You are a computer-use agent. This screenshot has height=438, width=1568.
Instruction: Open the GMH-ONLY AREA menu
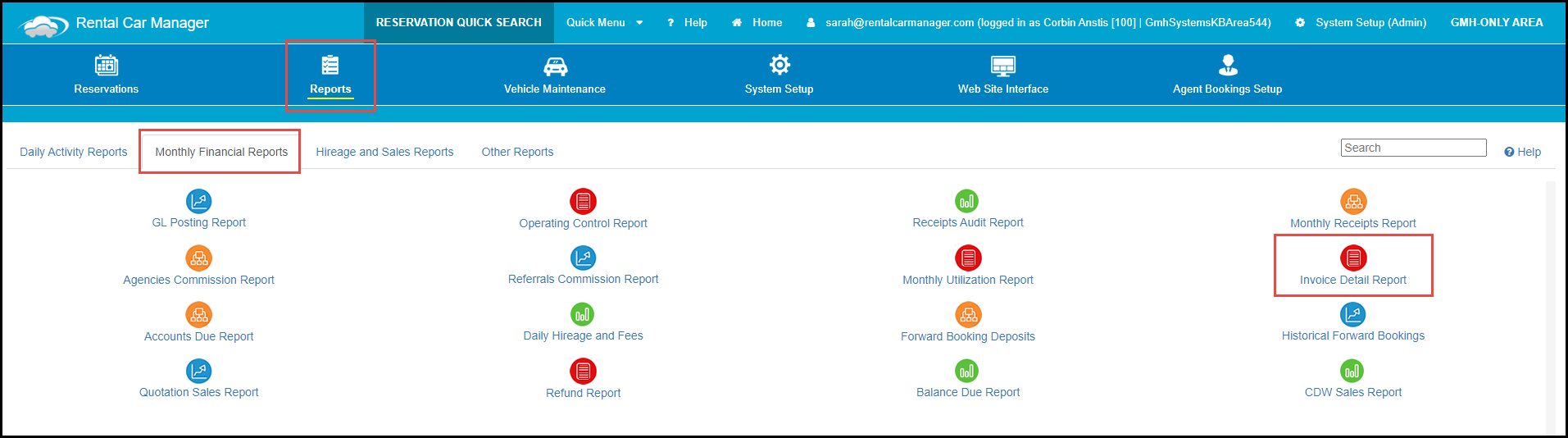coord(1497,23)
